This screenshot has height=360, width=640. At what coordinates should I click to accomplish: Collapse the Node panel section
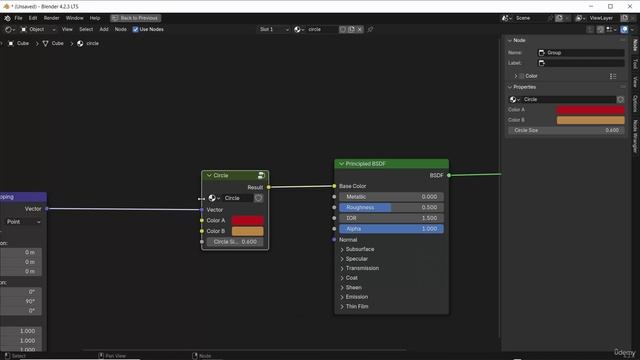[x=510, y=40]
